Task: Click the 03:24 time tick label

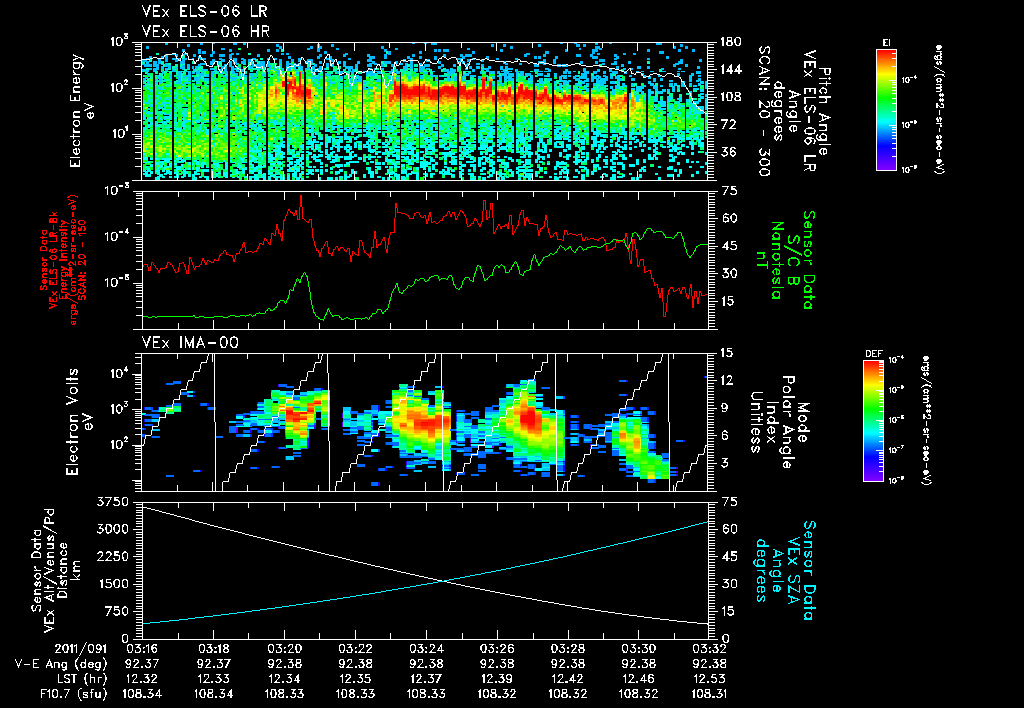Action: click(x=426, y=649)
